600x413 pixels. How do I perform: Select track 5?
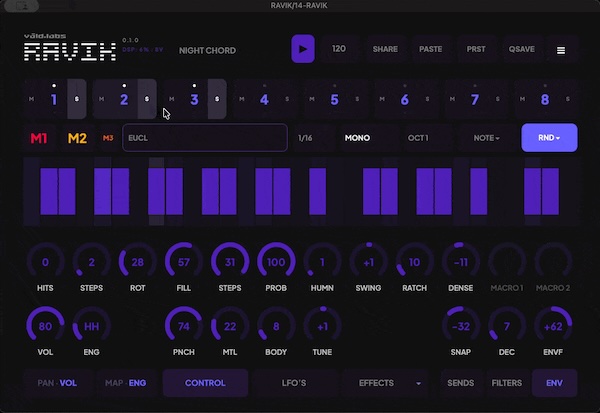click(334, 100)
